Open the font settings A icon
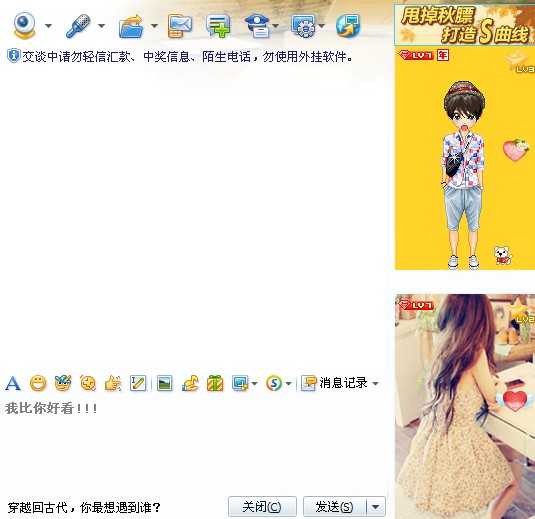The width and height of the screenshot is (535, 519). tap(13, 383)
